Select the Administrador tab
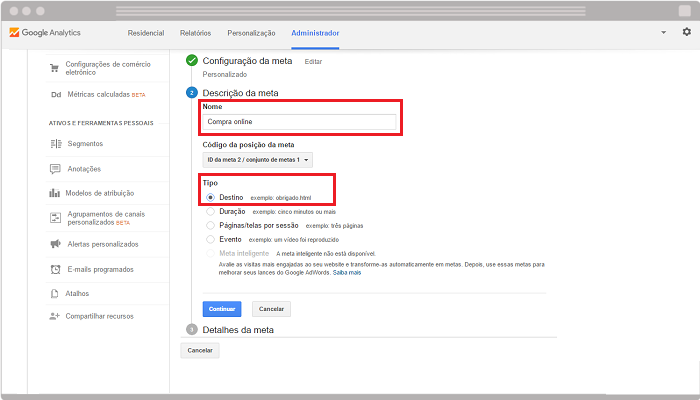 coord(315,33)
